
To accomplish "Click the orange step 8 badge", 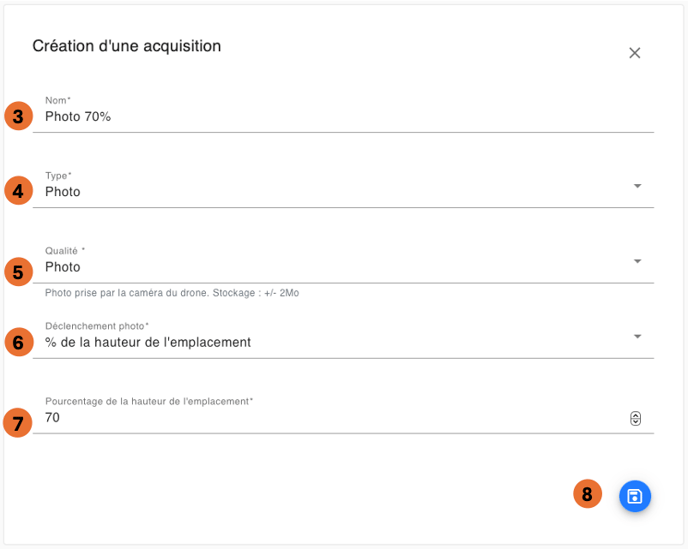I will (x=587, y=494).
